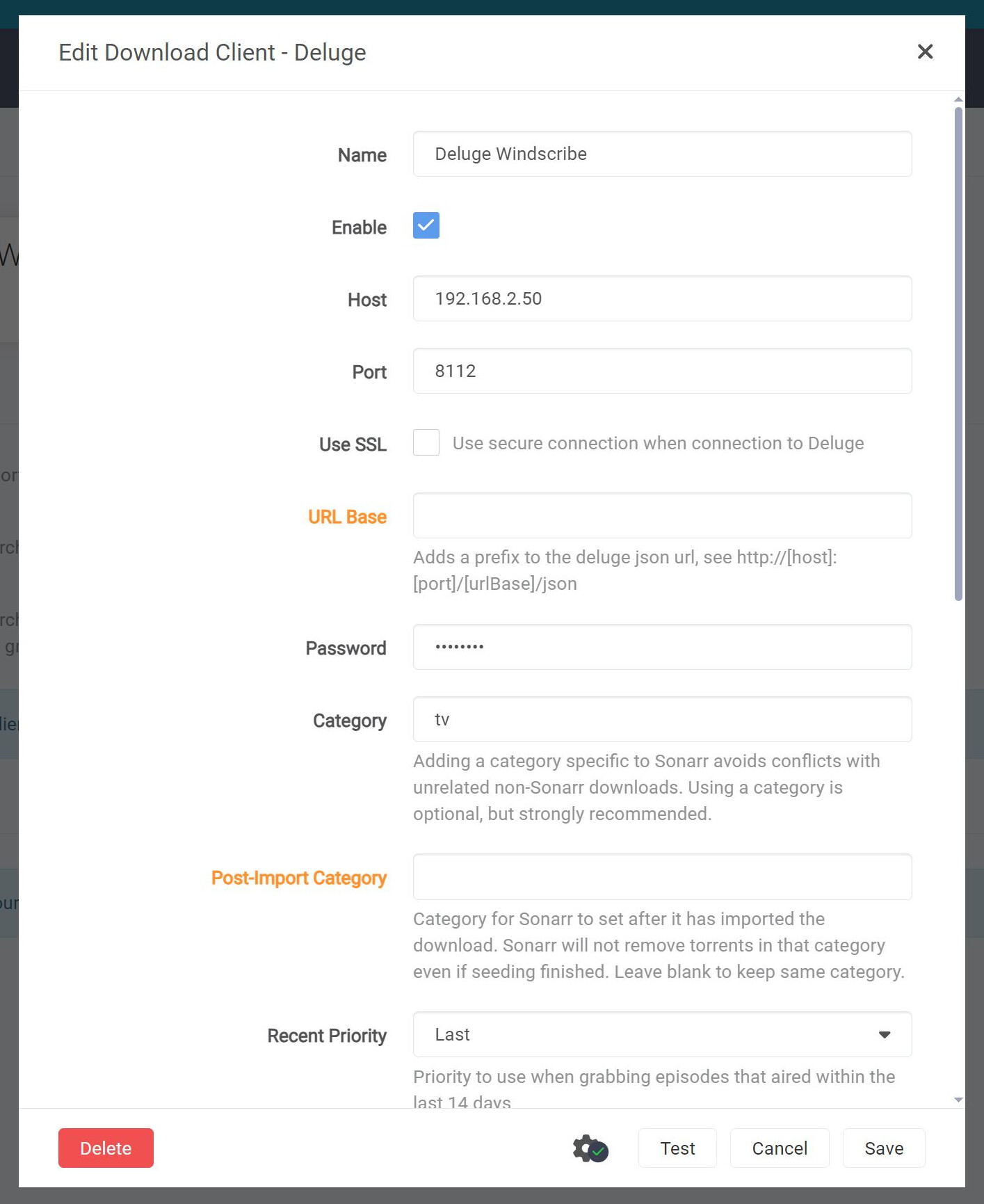Image resolution: width=984 pixels, height=1204 pixels.
Task: Focus the Password field
Action: point(661,647)
